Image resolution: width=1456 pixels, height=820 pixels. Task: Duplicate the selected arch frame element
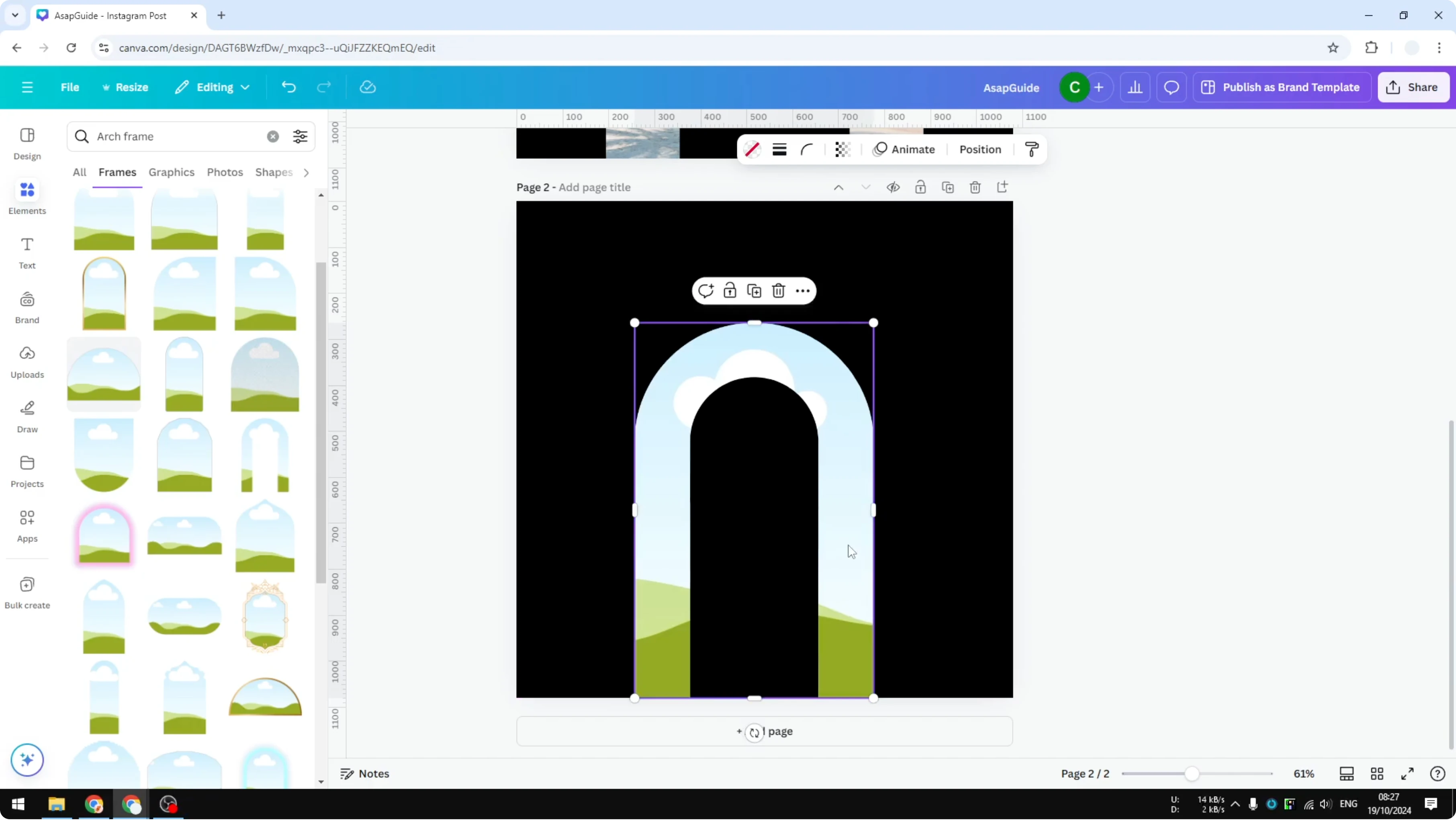(754, 290)
